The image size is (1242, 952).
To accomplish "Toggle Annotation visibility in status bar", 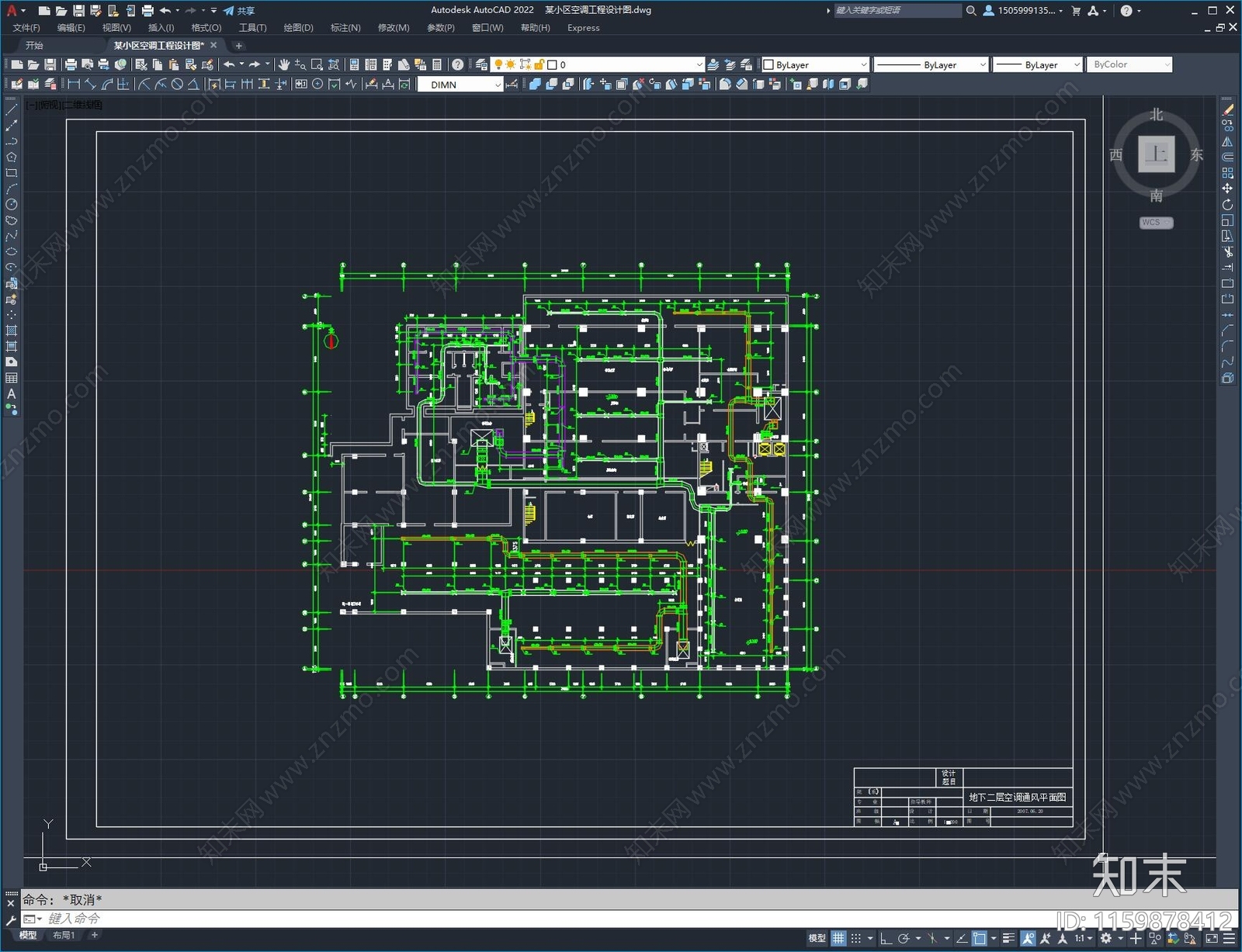I will (x=1029, y=939).
